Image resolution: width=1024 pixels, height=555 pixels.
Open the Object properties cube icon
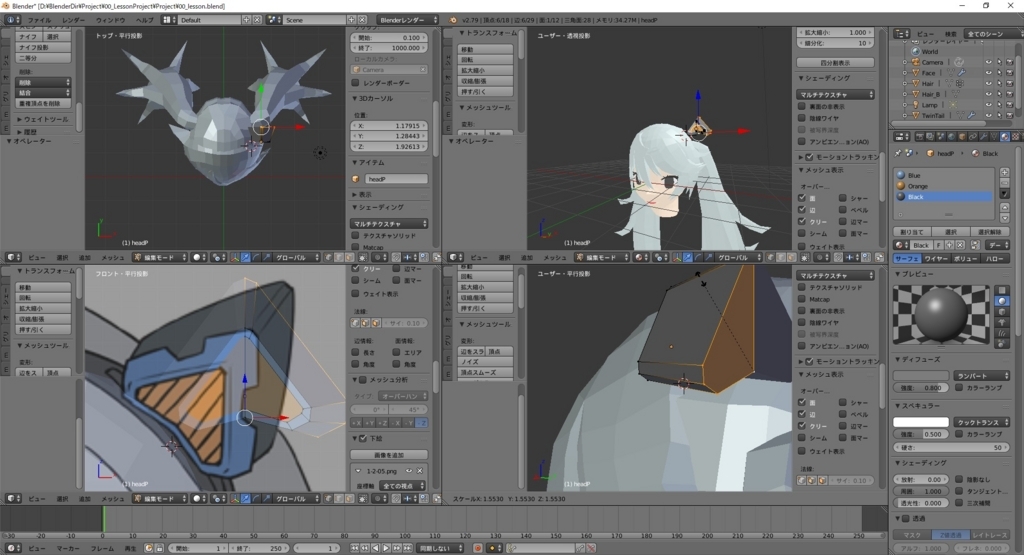tap(962, 136)
